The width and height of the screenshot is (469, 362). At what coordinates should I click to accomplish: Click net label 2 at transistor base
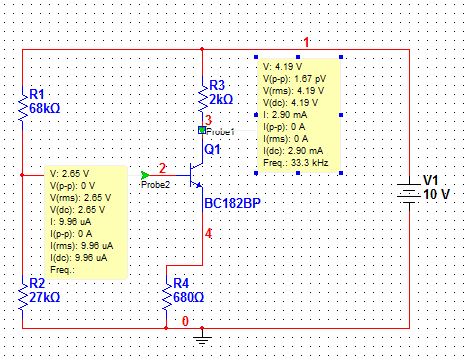pos(162,168)
